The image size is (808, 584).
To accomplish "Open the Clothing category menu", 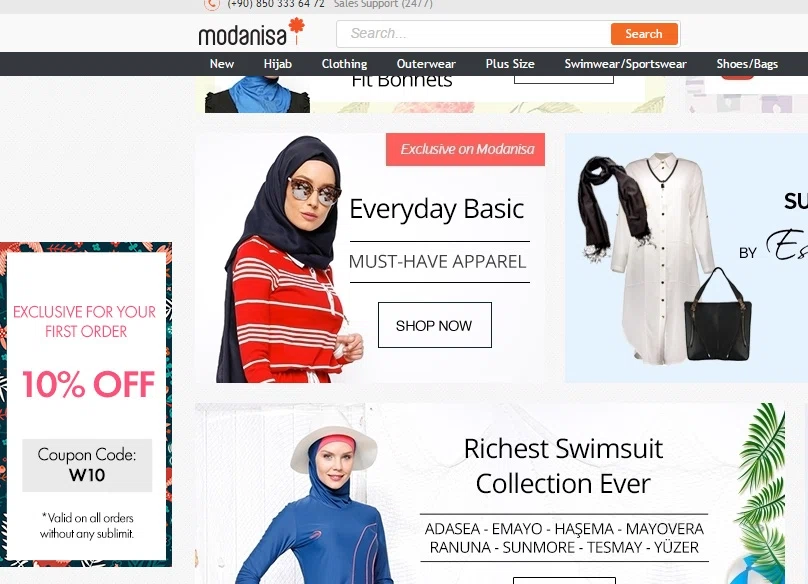I will [x=344, y=64].
